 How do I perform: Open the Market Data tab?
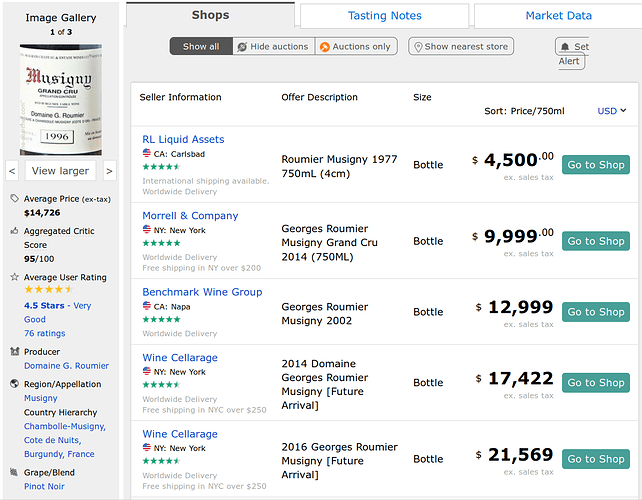[x=557, y=16]
